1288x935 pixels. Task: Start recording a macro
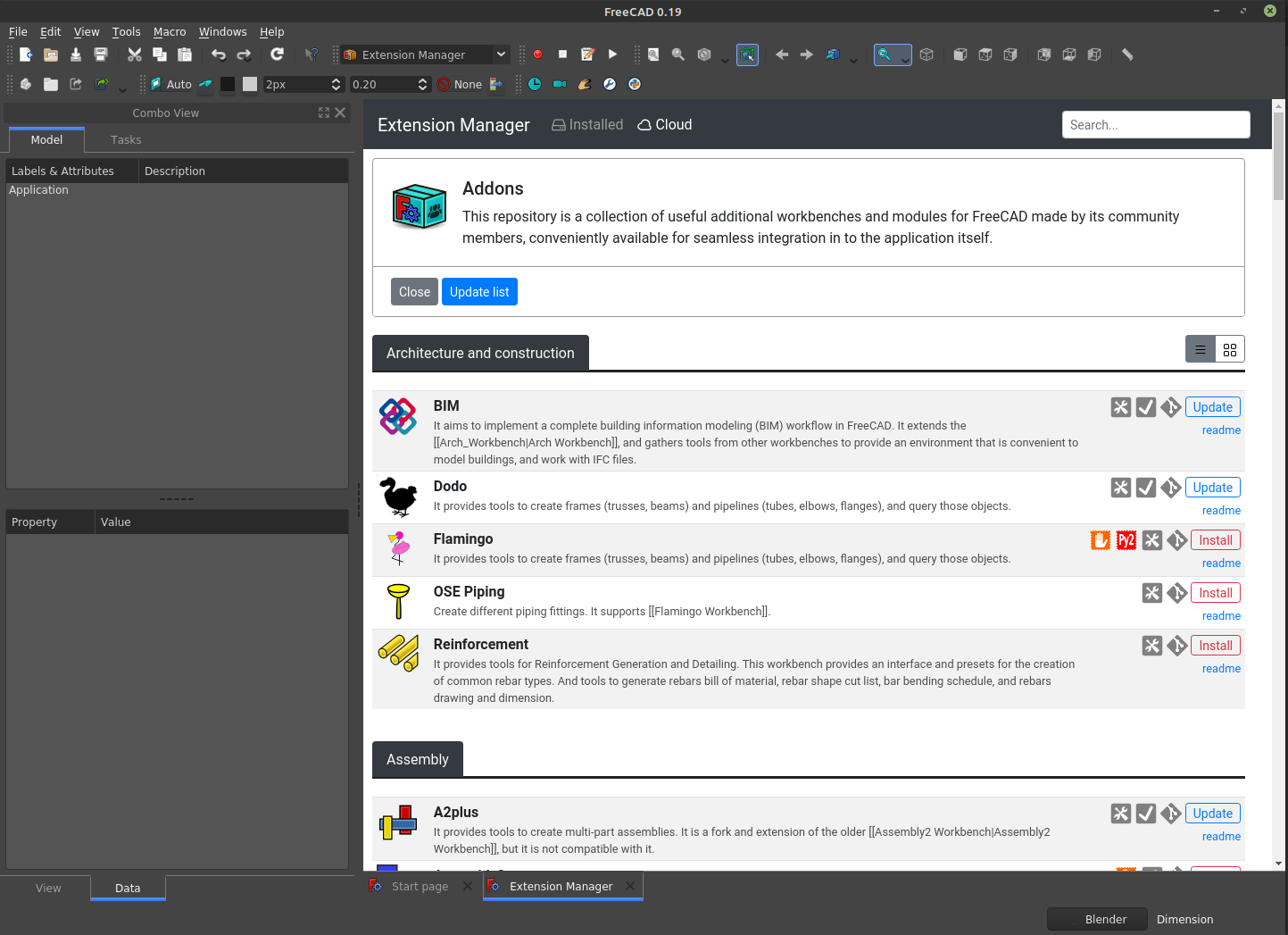point(538,54)
